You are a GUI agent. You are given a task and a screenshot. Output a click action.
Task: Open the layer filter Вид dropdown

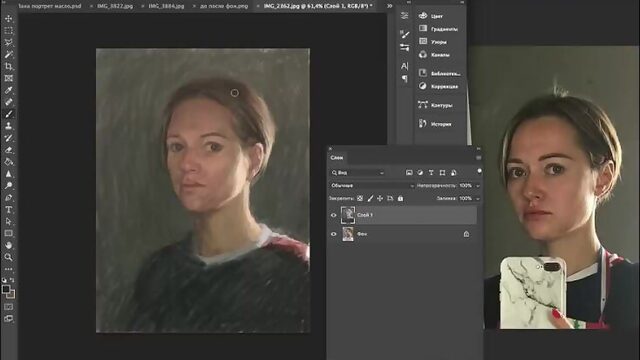(358, 173)
